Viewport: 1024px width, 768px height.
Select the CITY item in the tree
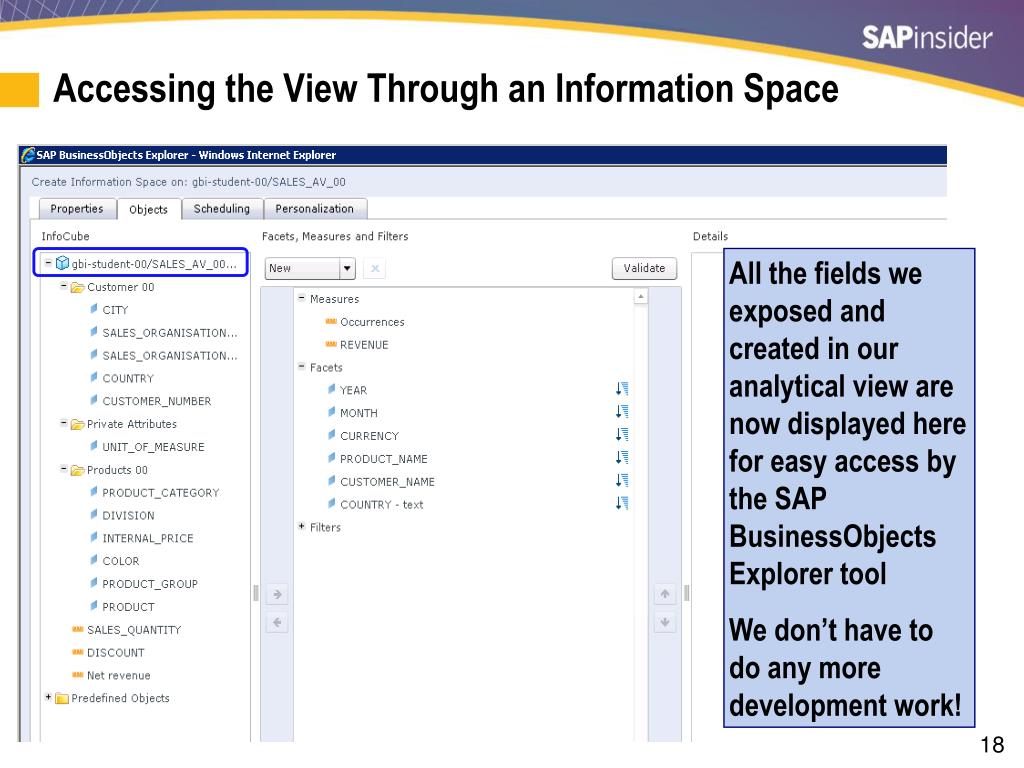click(x=115, y=310)
